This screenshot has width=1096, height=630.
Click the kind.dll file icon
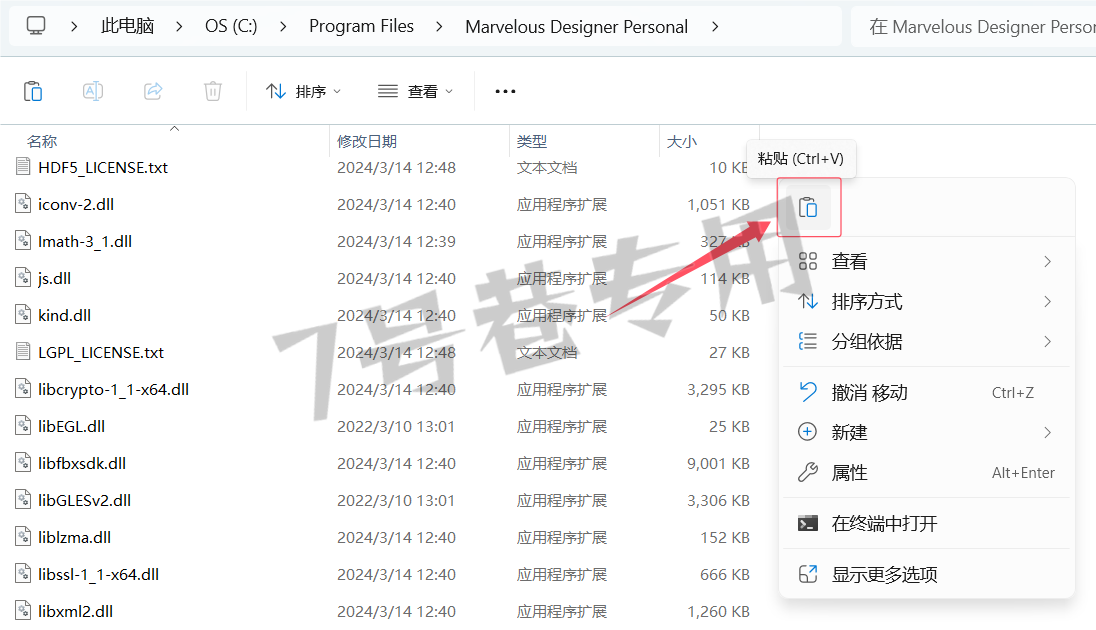coord(23,315)
